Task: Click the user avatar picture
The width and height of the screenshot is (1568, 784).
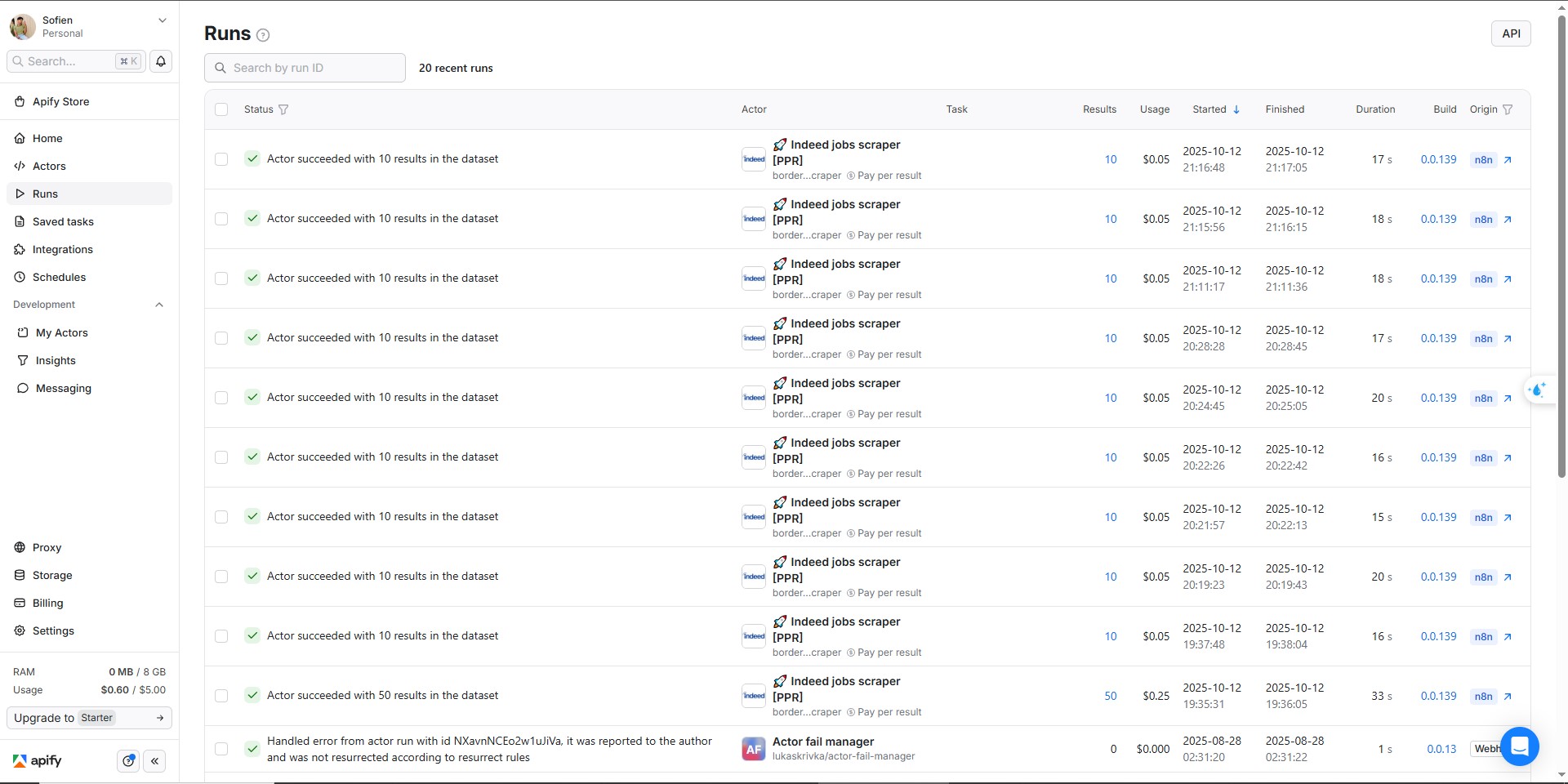Action: [22, 27]
